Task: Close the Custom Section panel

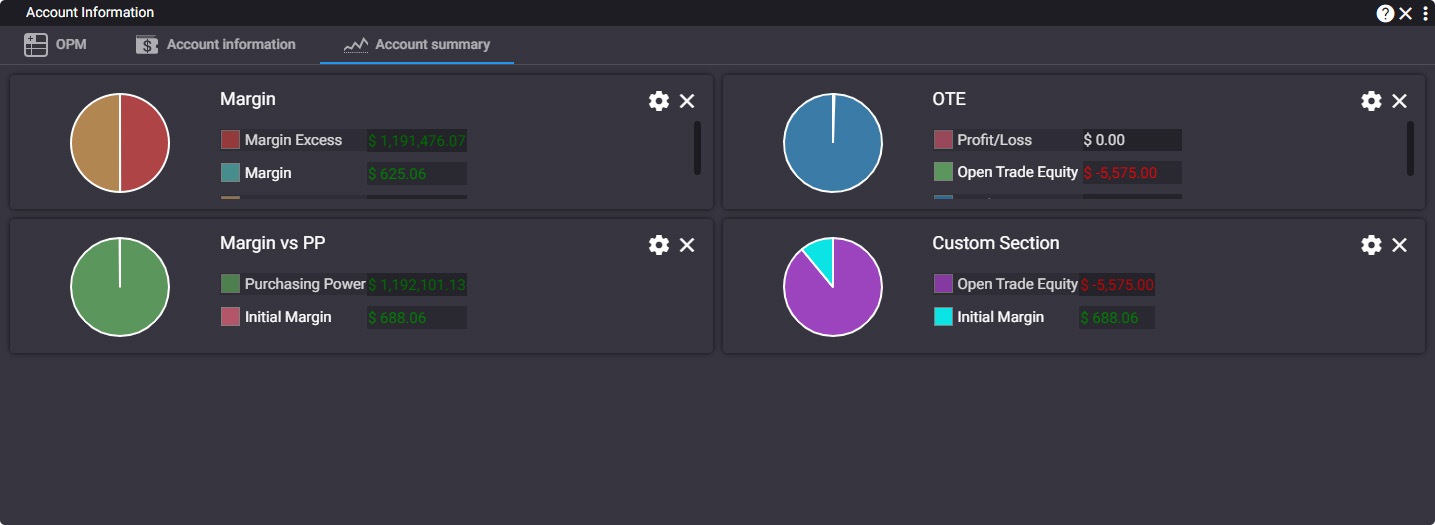Action: click(x=1399, y=245)
